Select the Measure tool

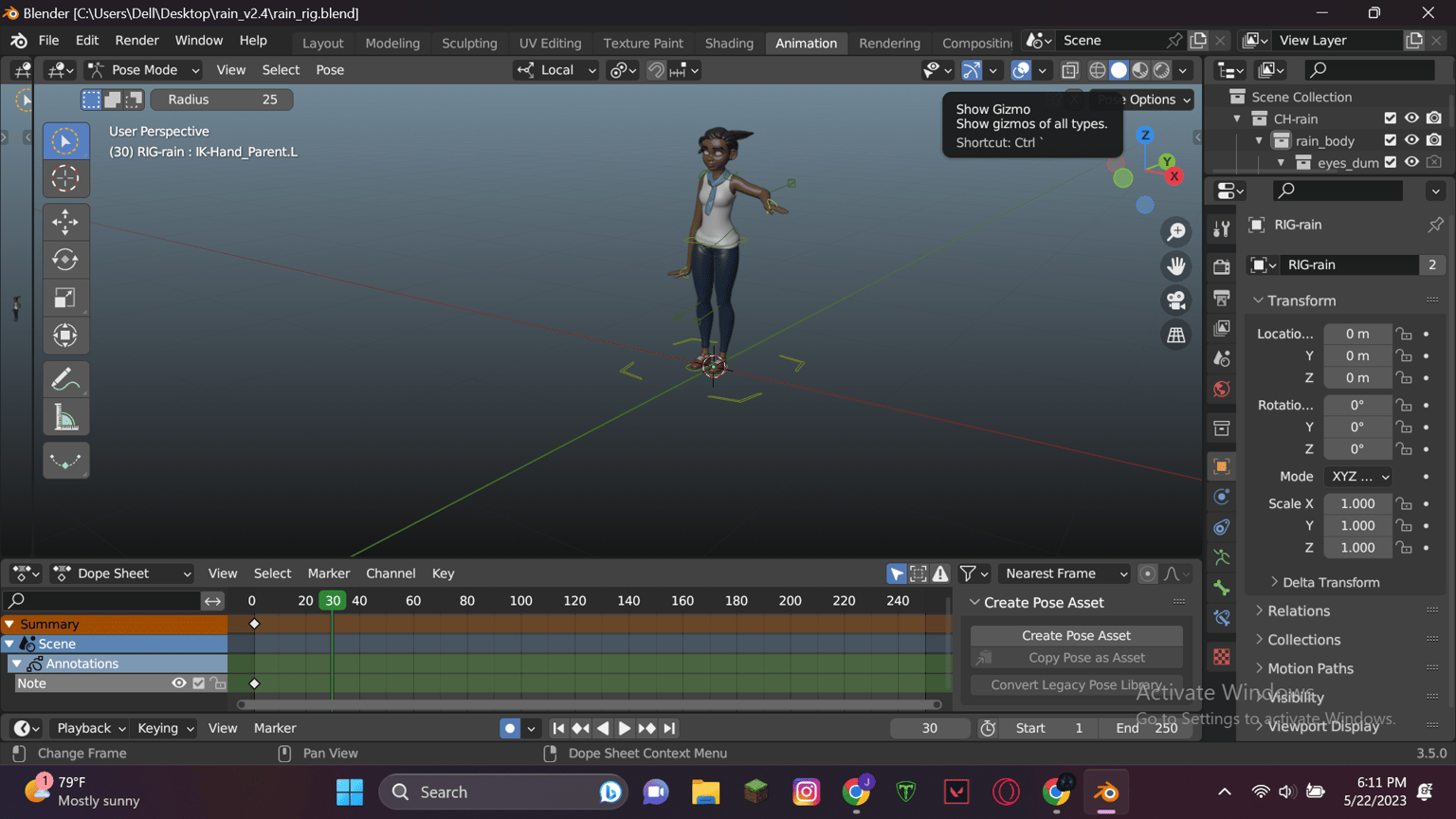point(65,418)
